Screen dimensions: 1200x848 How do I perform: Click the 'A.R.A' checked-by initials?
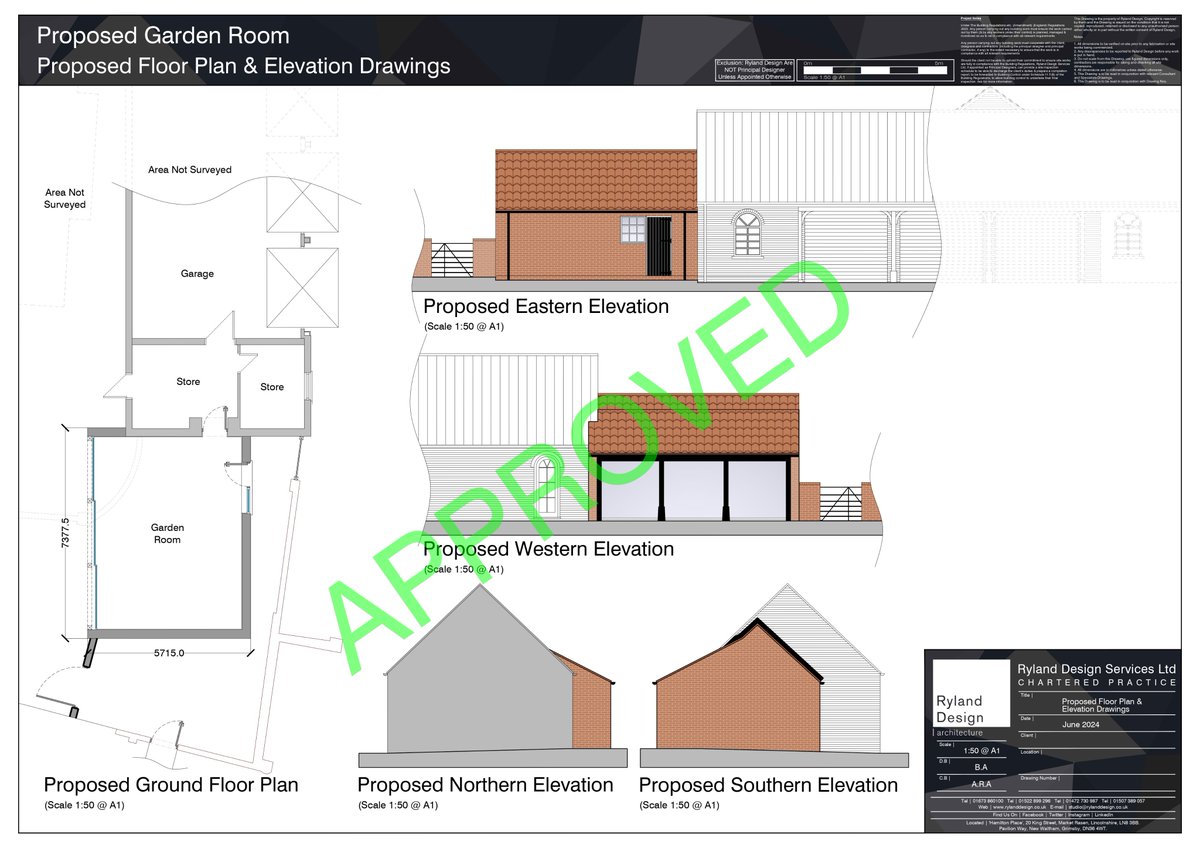pos(981,784)
